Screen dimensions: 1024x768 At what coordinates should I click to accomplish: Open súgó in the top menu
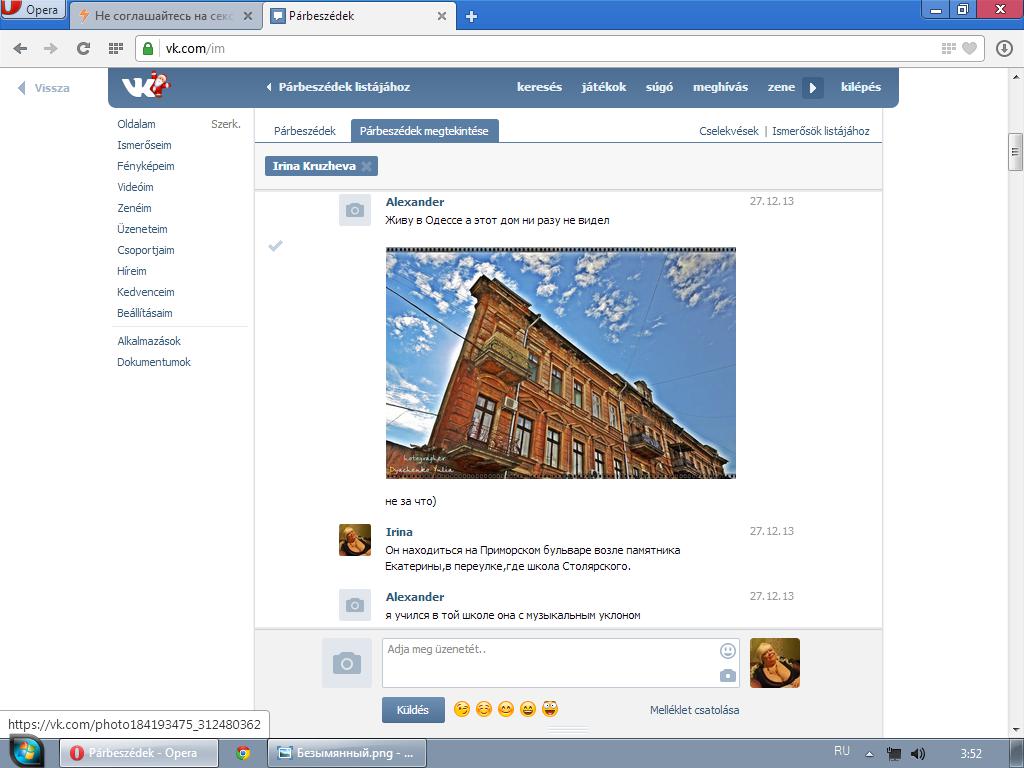pyautogui.click(x=659, y=87)
